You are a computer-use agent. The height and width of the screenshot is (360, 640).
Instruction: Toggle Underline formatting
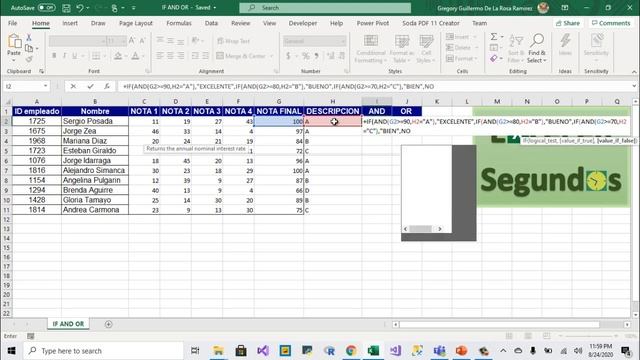pos(74,56)
